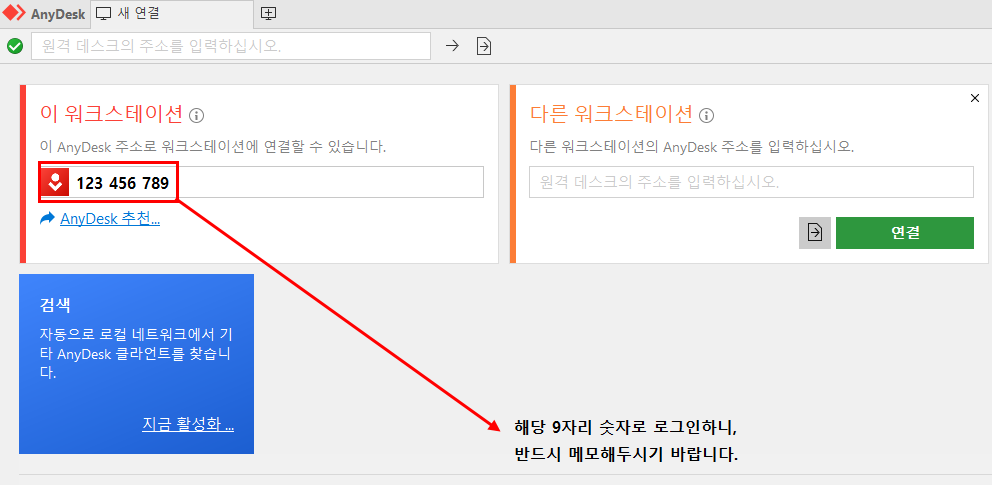Click the 지금 활성화 ... link
Viewport: 992px width, 485px height.
pos(188,424)
